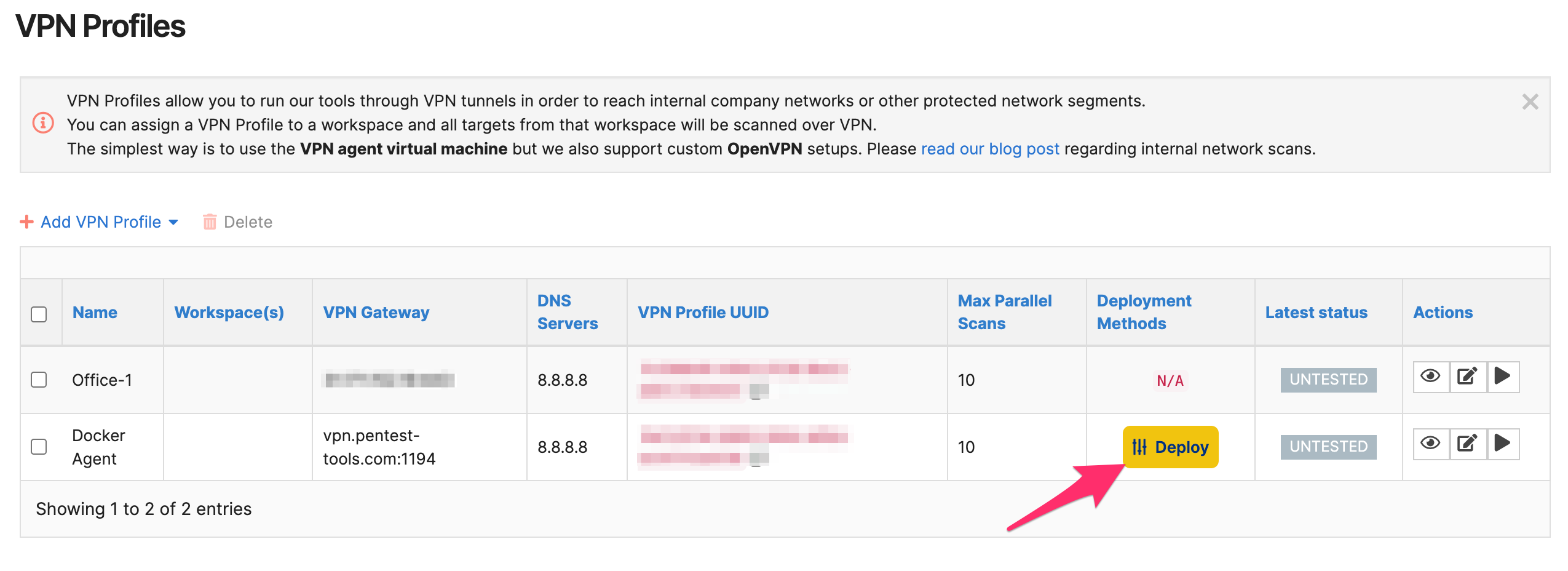Viewport: 1568px width, 571px height.
Task: Open the Add VPN Profile dropdown
Action: pos(100,222)
